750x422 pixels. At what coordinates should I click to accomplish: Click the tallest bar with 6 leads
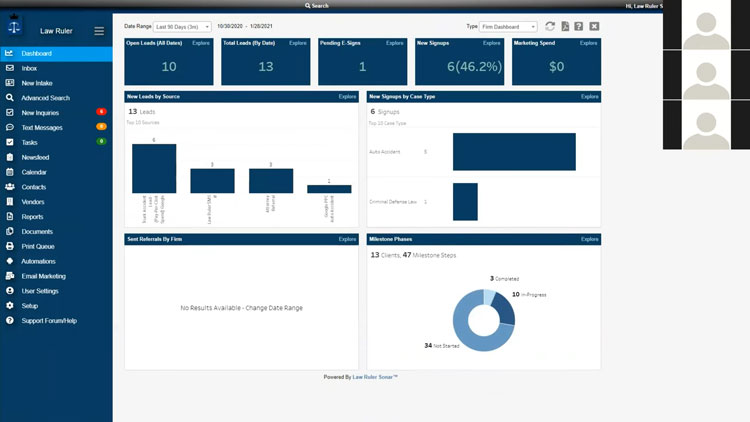pyautogui.click(x=154, y=168)
